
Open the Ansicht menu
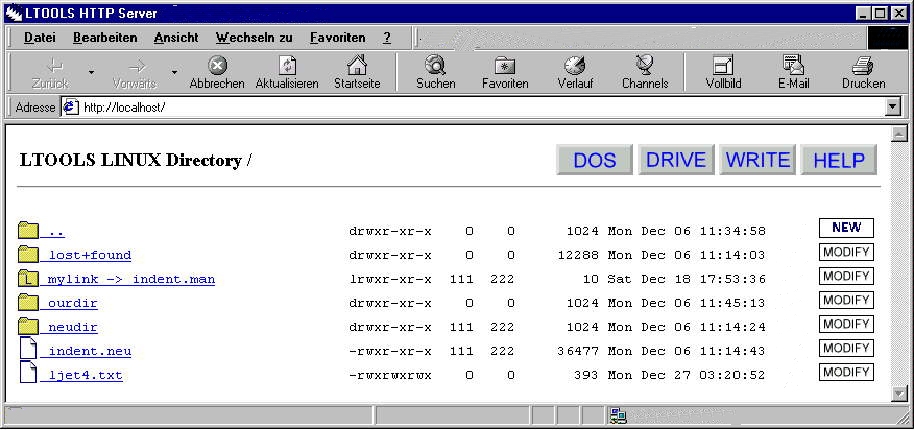coord(176,37)
